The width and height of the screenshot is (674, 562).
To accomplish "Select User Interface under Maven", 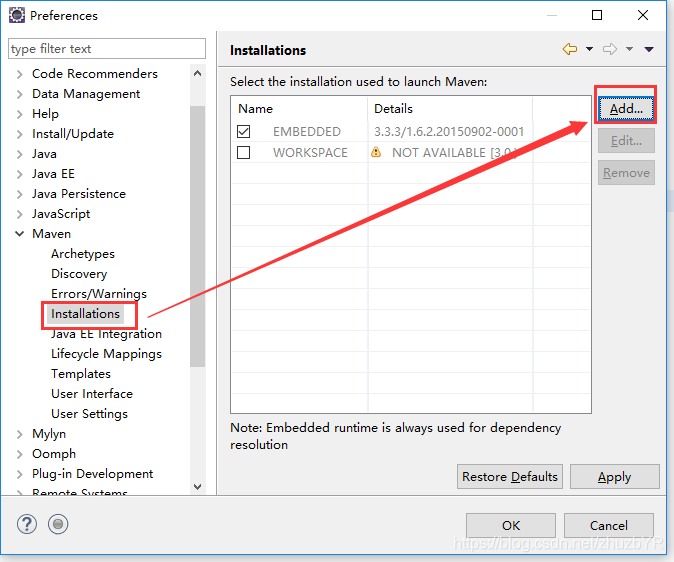I will (x=92, y=394).
